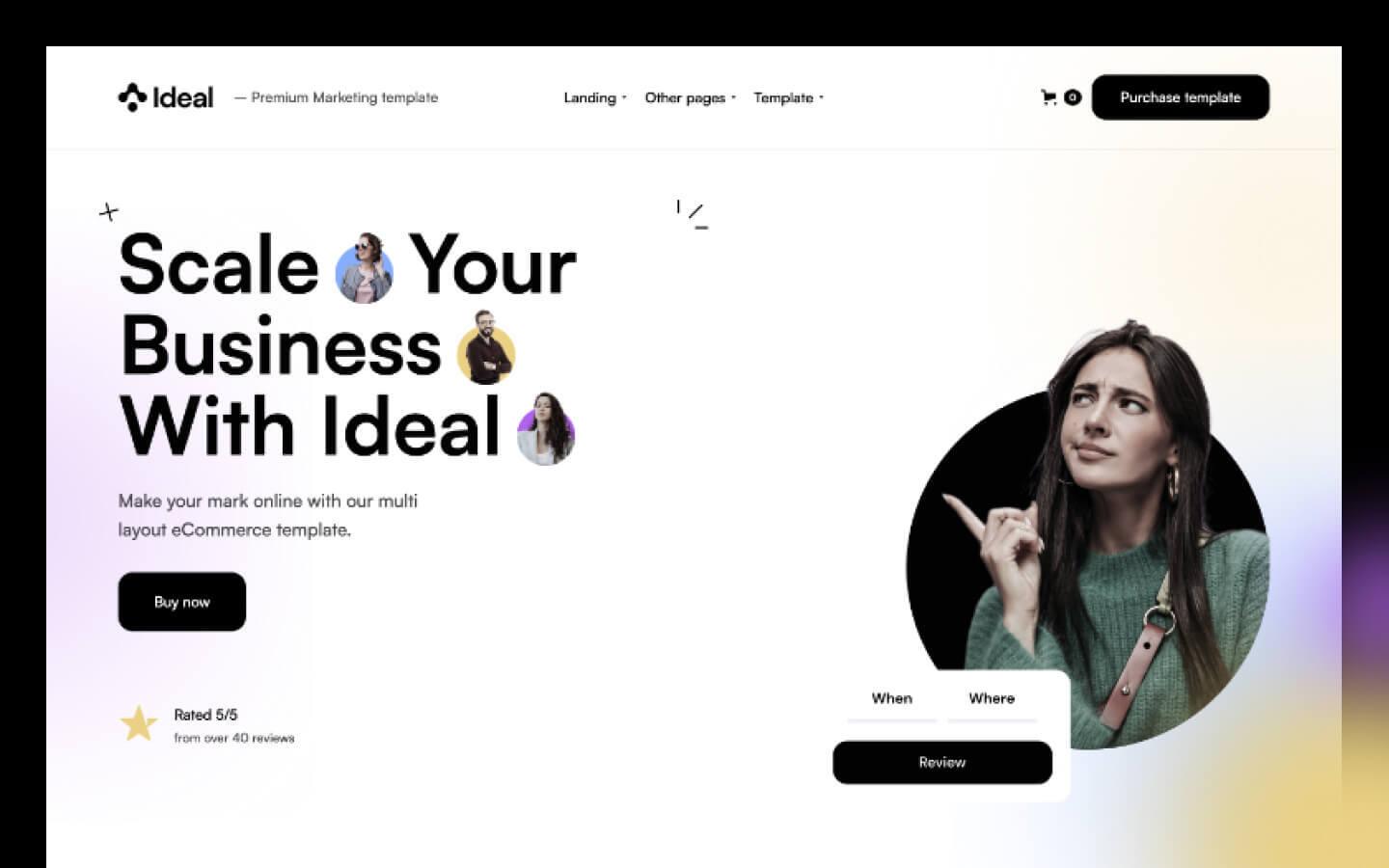Click the Rated 5/5 reviews text

click(234, 725)
